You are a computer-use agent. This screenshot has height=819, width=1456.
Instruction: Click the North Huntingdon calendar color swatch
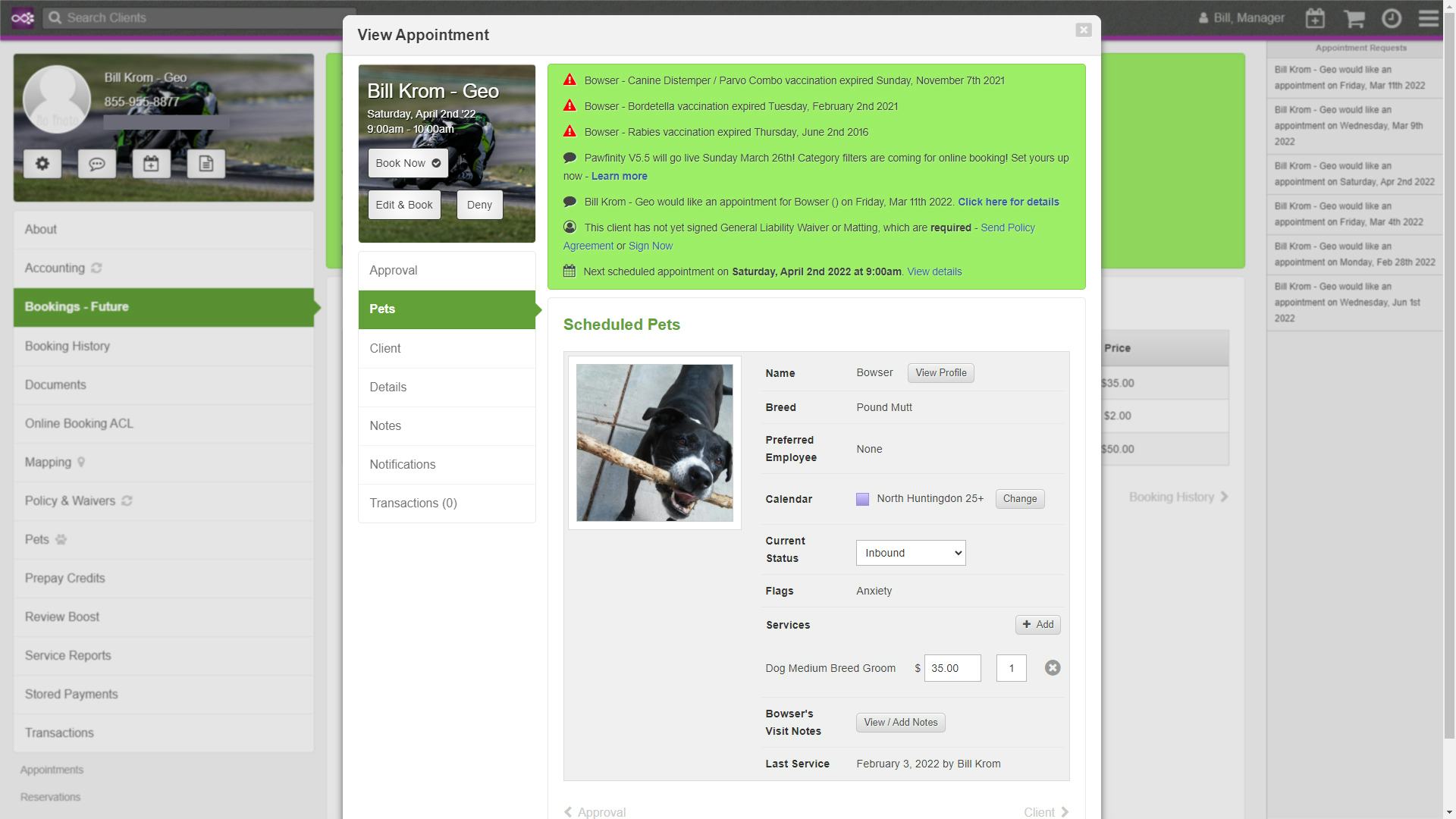(862, 499)
